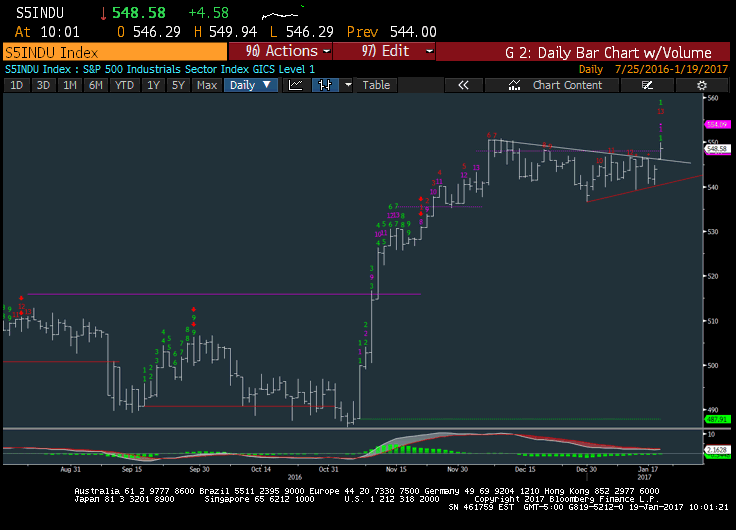Switch to Table view
This screenshot has width=736, height=530.
(x=376, y=85)
